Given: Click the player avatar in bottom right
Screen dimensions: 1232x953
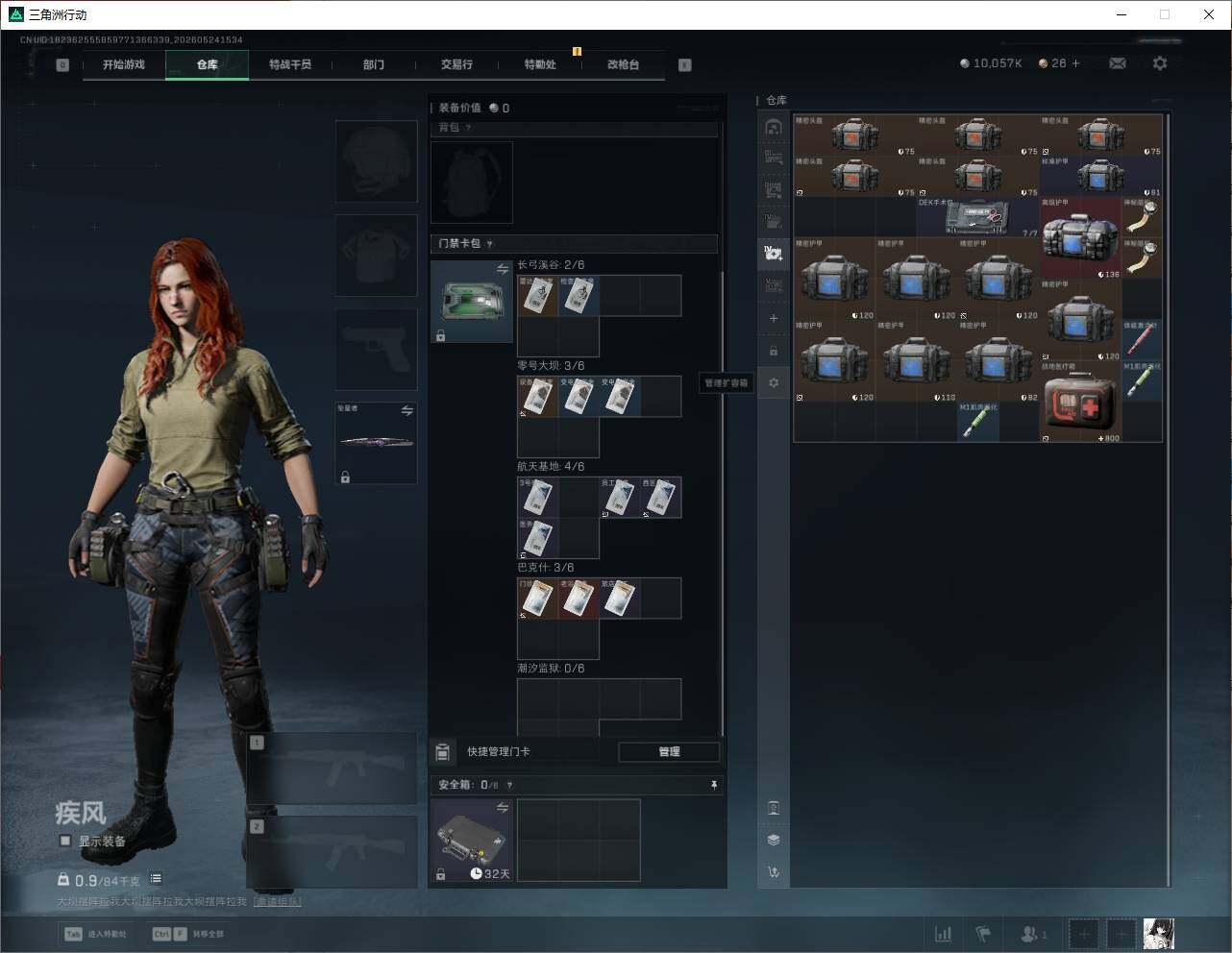Looking at the screenshot, I should 1159,934.
